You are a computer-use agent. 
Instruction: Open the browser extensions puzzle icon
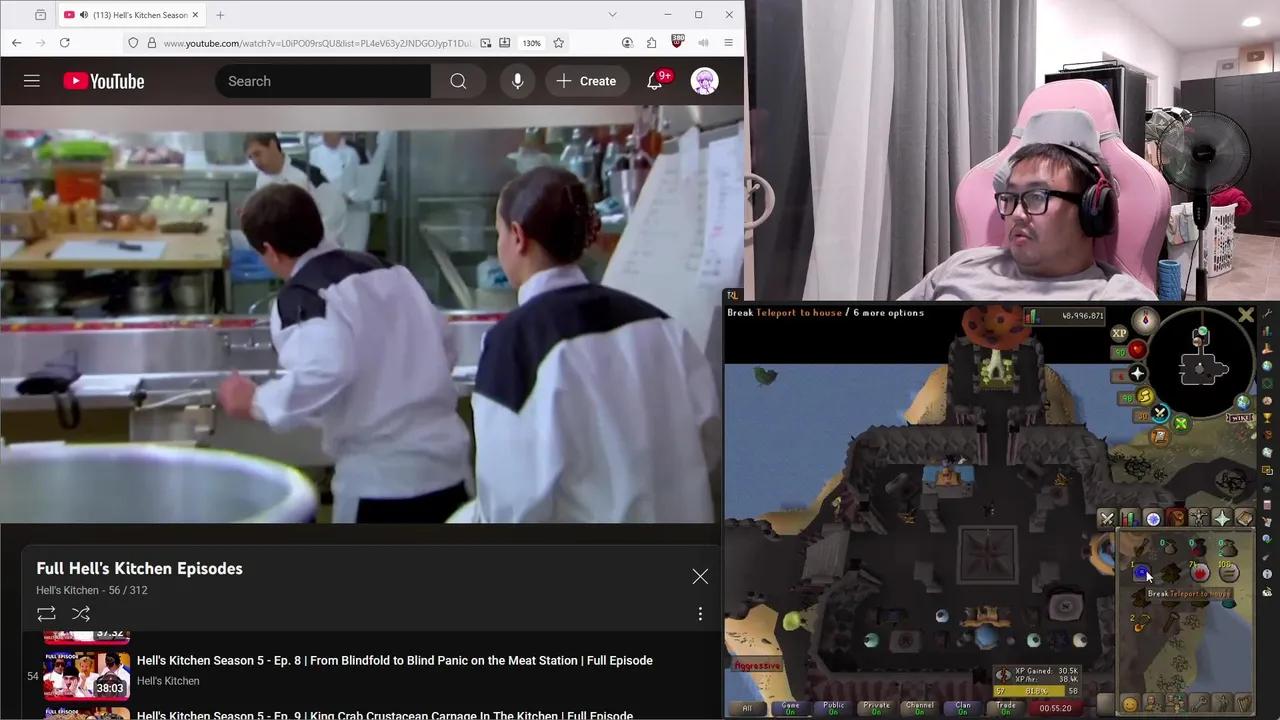[652, 43]
